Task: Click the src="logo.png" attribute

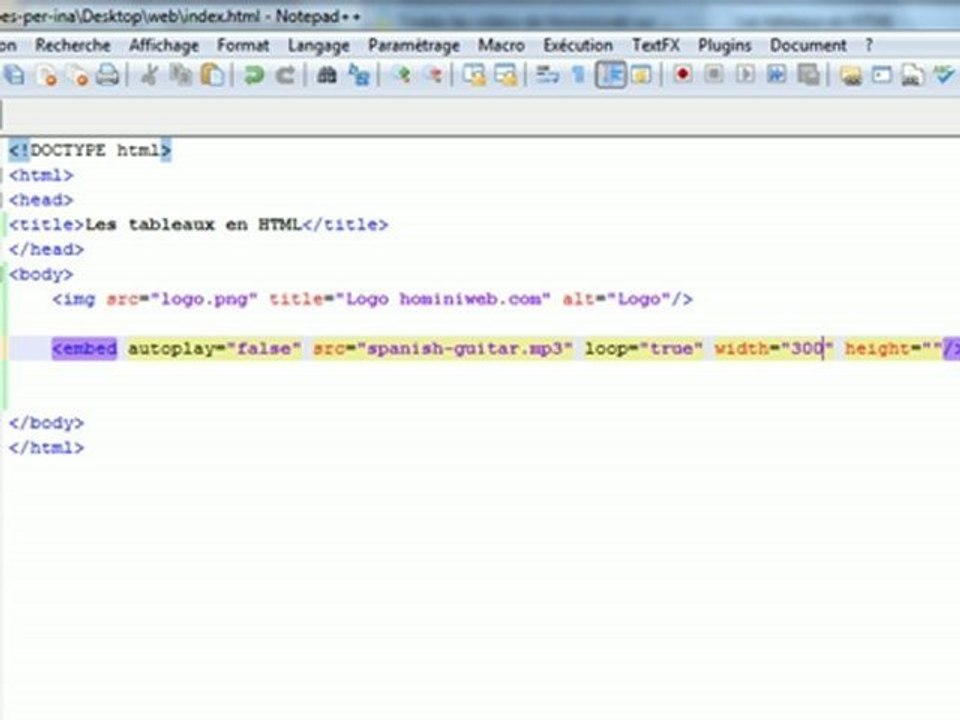Action: tap(182, 299)
